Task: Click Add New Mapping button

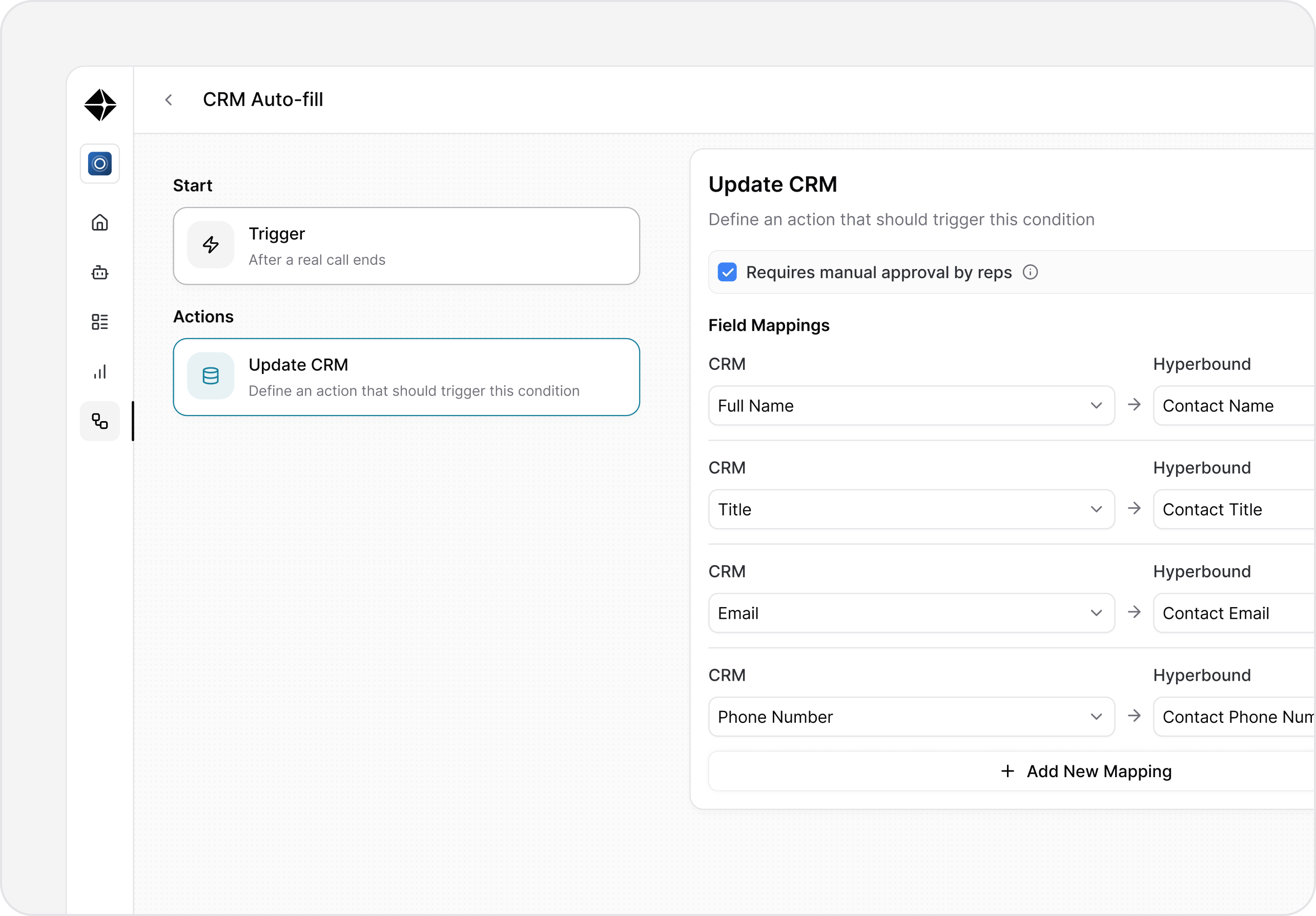Action: pyautogui.click(x=1085, y=771)
